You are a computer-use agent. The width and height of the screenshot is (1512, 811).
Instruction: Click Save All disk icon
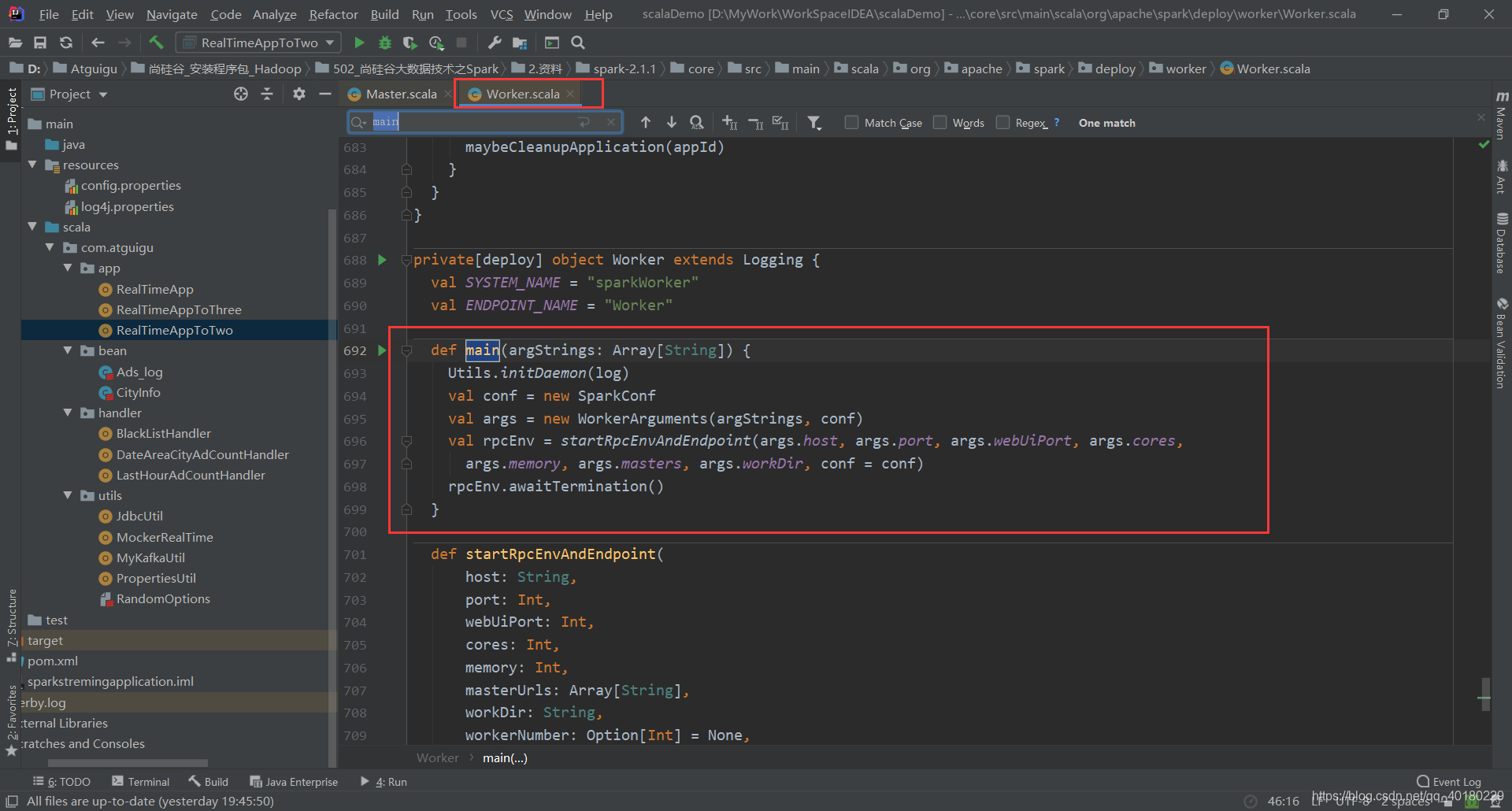click(40, 43)
